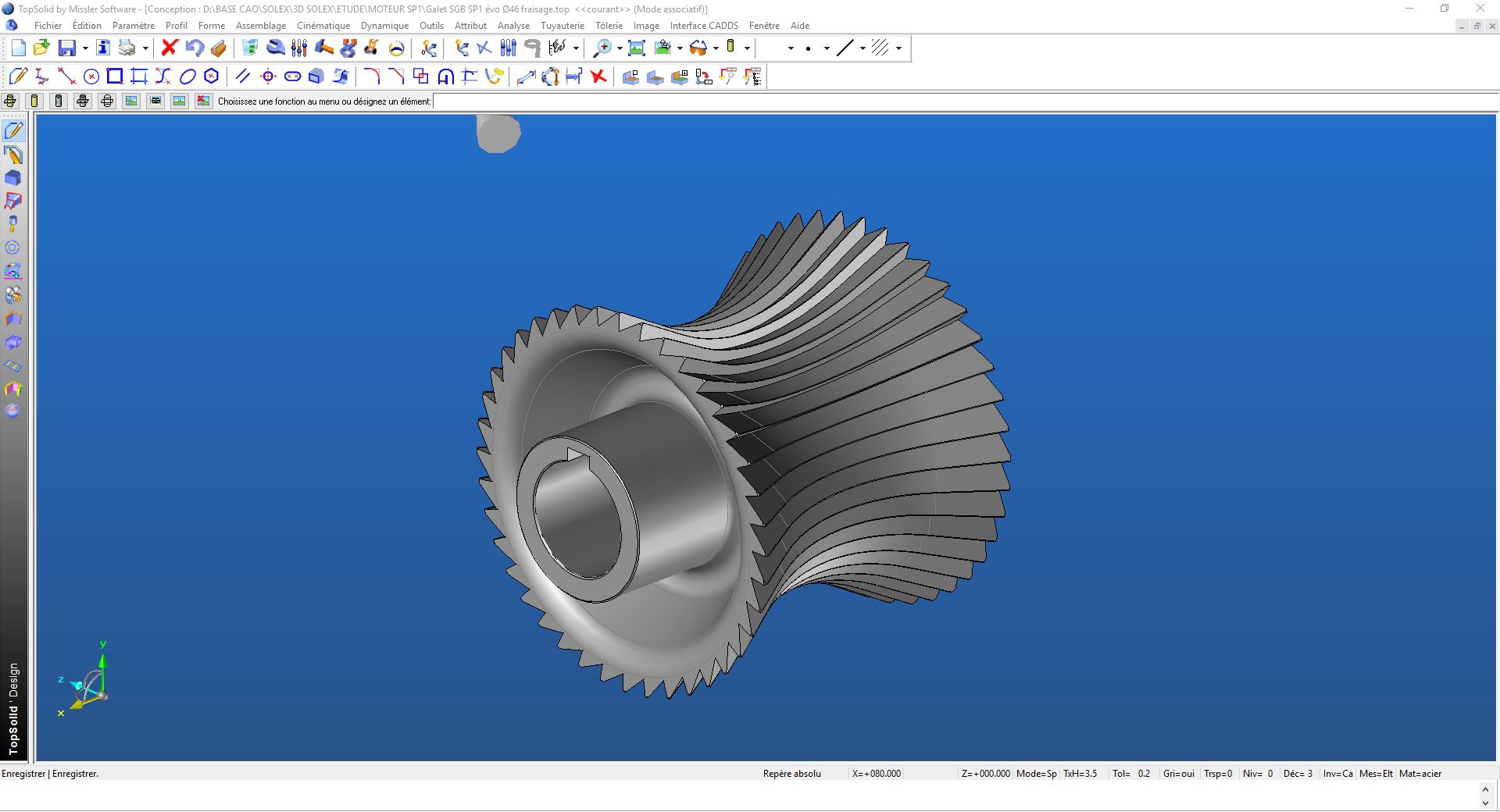Click the fit-view zoom all icon
The height and width of the screenshot is (812, 1500).
[x=637, y=48]
